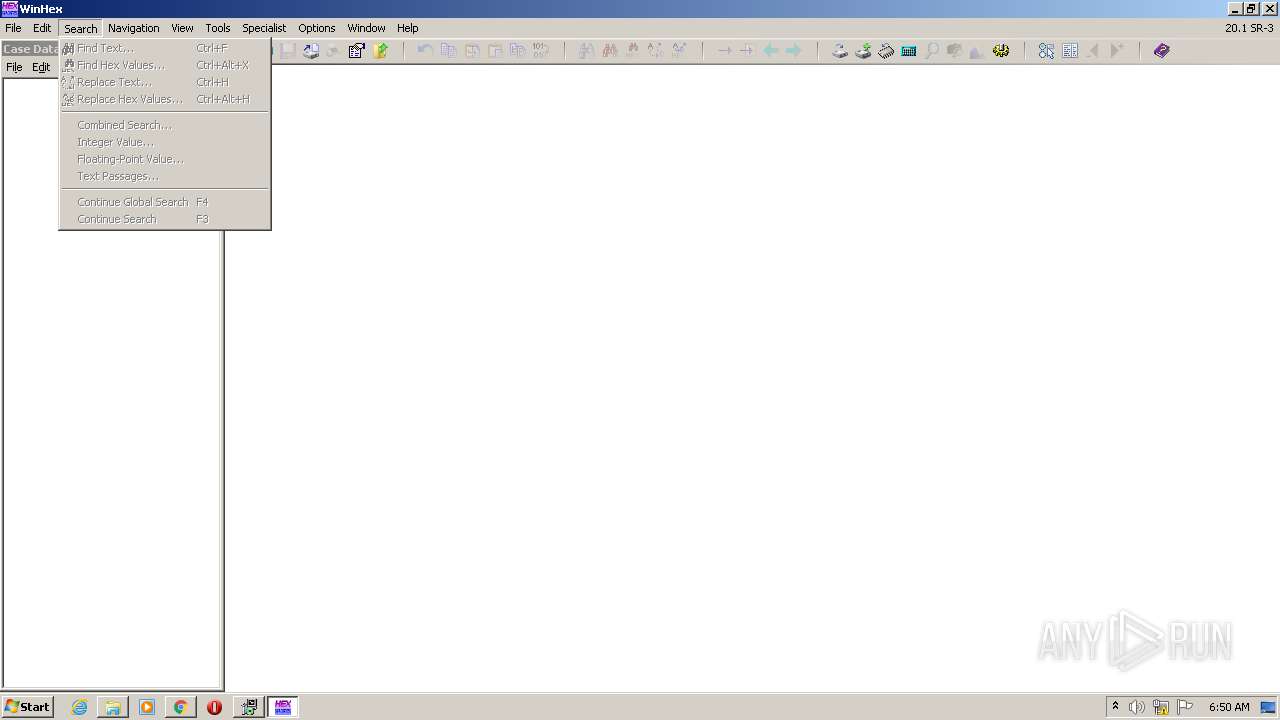Open Google Chrome from the taskbar
The width and height of the screenshot is (1280, 720).
coord(180,707)
